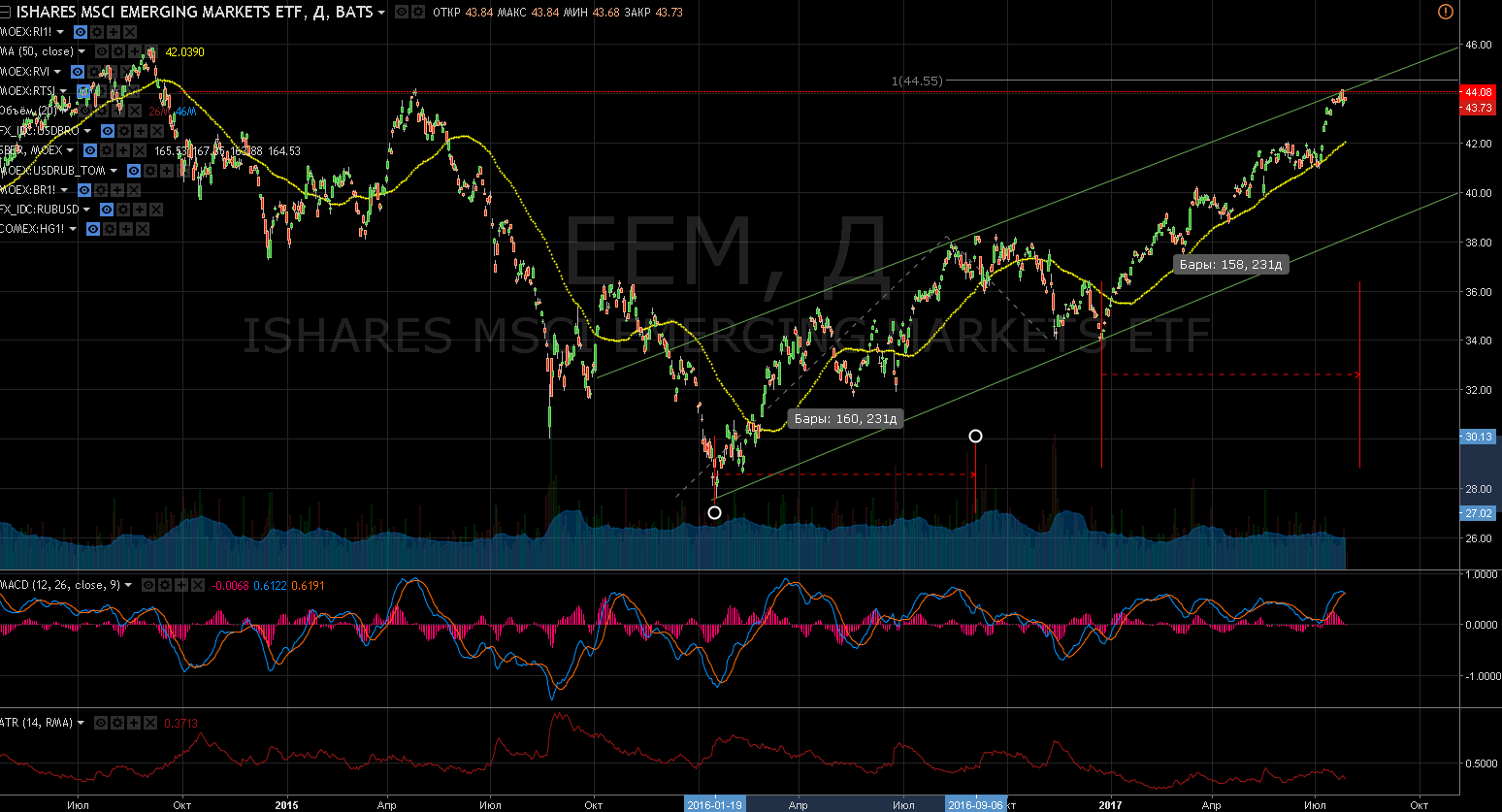This screenshot has width=1502, height=812.
Task: Expand MOEX:RI1! dropdown arrow
Action: pos(60,32)
